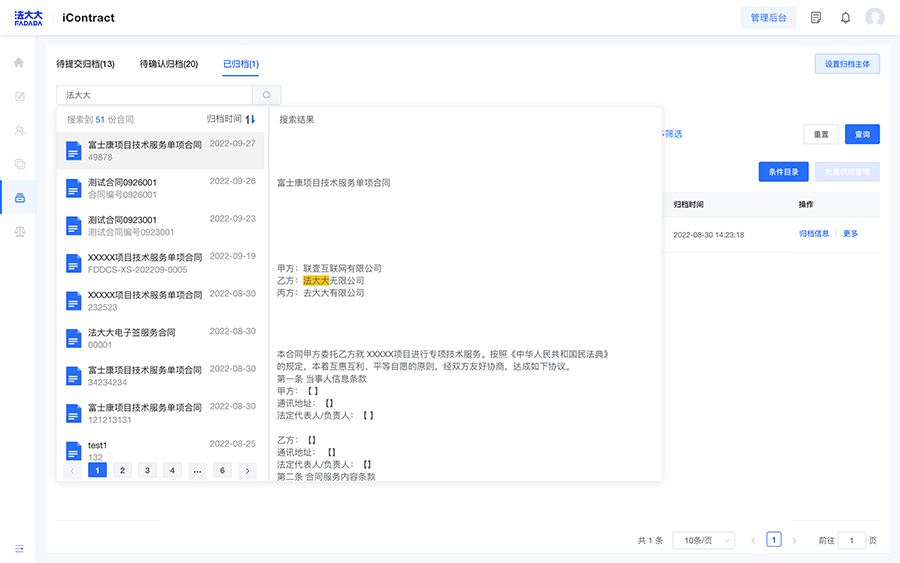Select the 法大大电子签服务合同 search result

pos(131,333)
